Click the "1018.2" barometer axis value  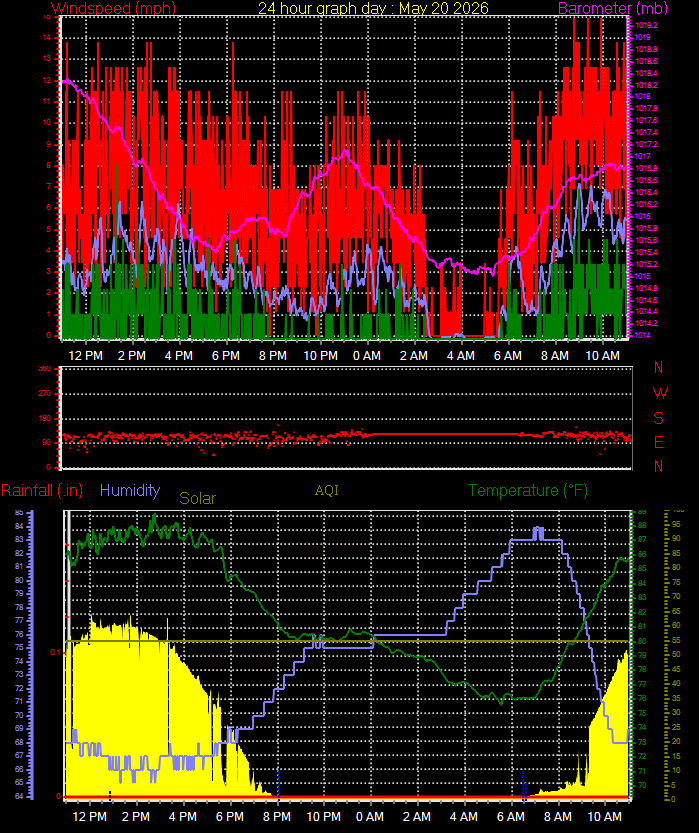[646, 85]
